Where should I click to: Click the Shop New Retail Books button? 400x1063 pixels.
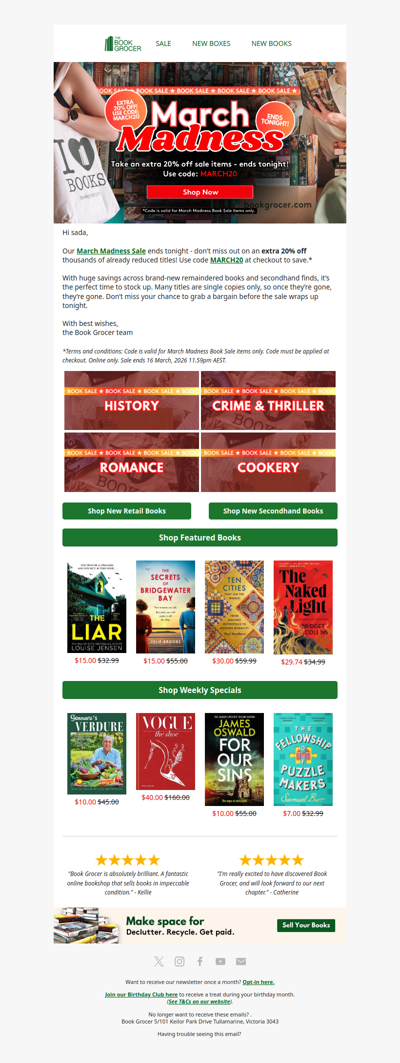click(127, 511)
